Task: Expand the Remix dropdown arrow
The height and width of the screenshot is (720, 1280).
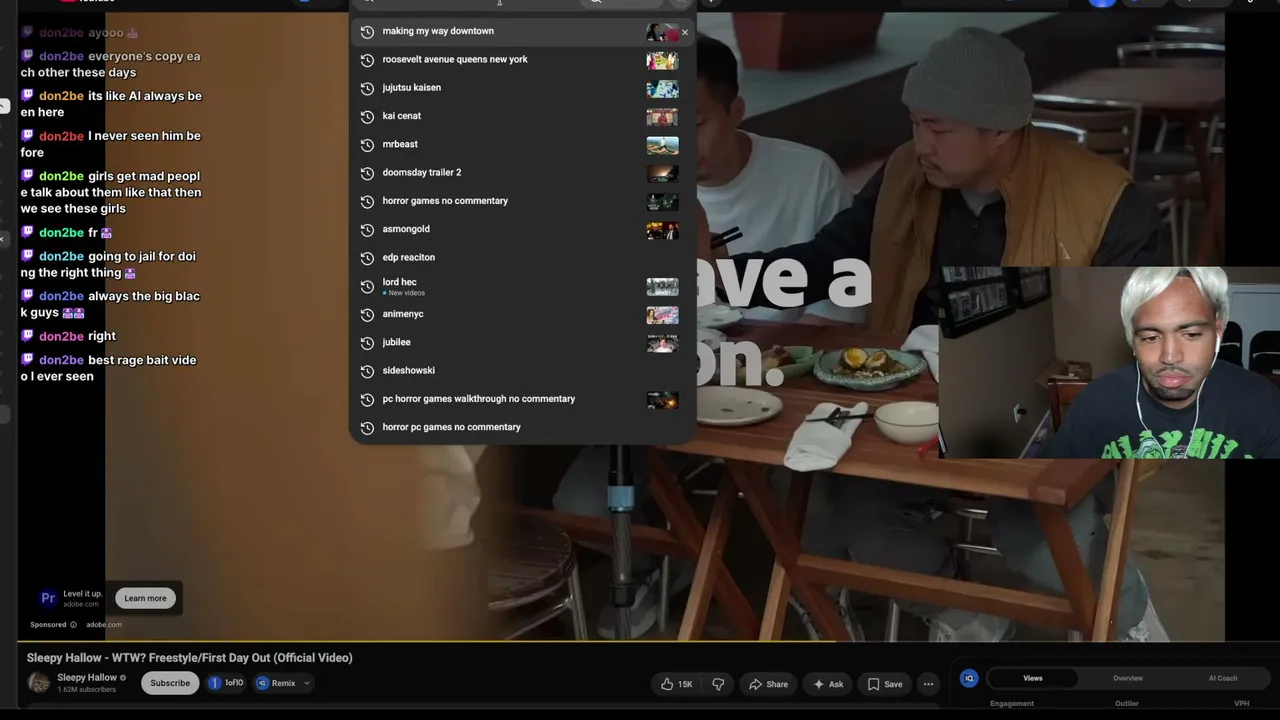Action: point(307,683)
